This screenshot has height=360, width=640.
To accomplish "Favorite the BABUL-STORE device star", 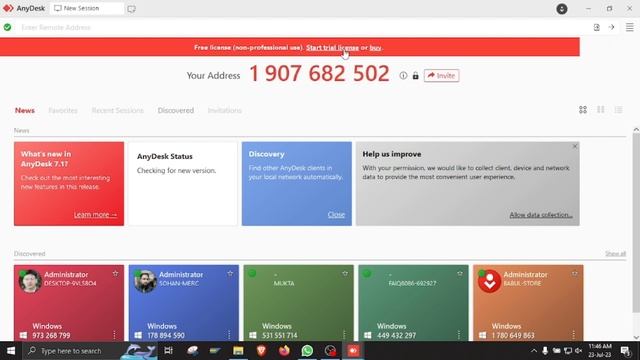I will point(575,273).
